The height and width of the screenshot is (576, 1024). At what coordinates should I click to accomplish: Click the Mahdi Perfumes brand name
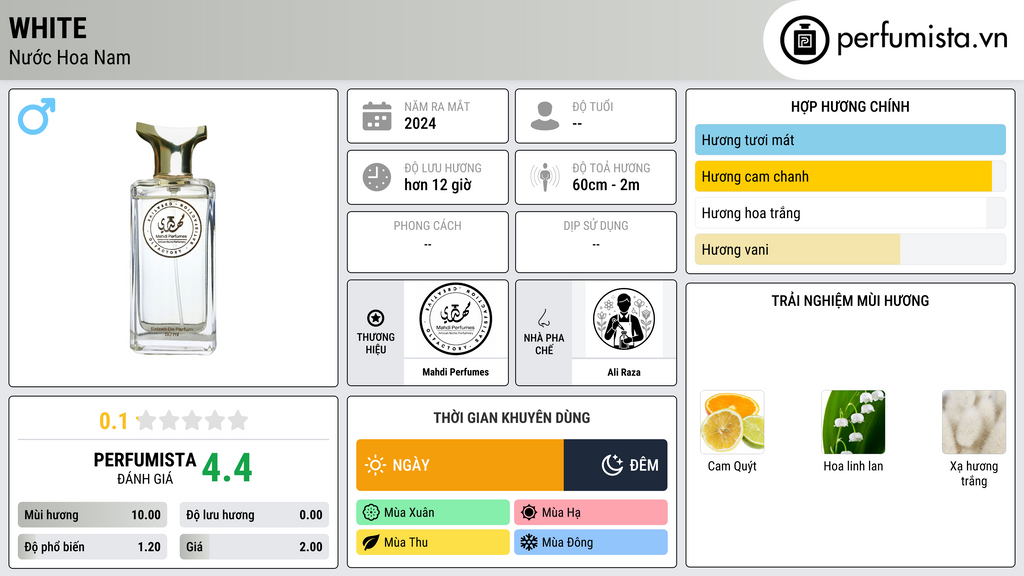(x=455, y=372)
